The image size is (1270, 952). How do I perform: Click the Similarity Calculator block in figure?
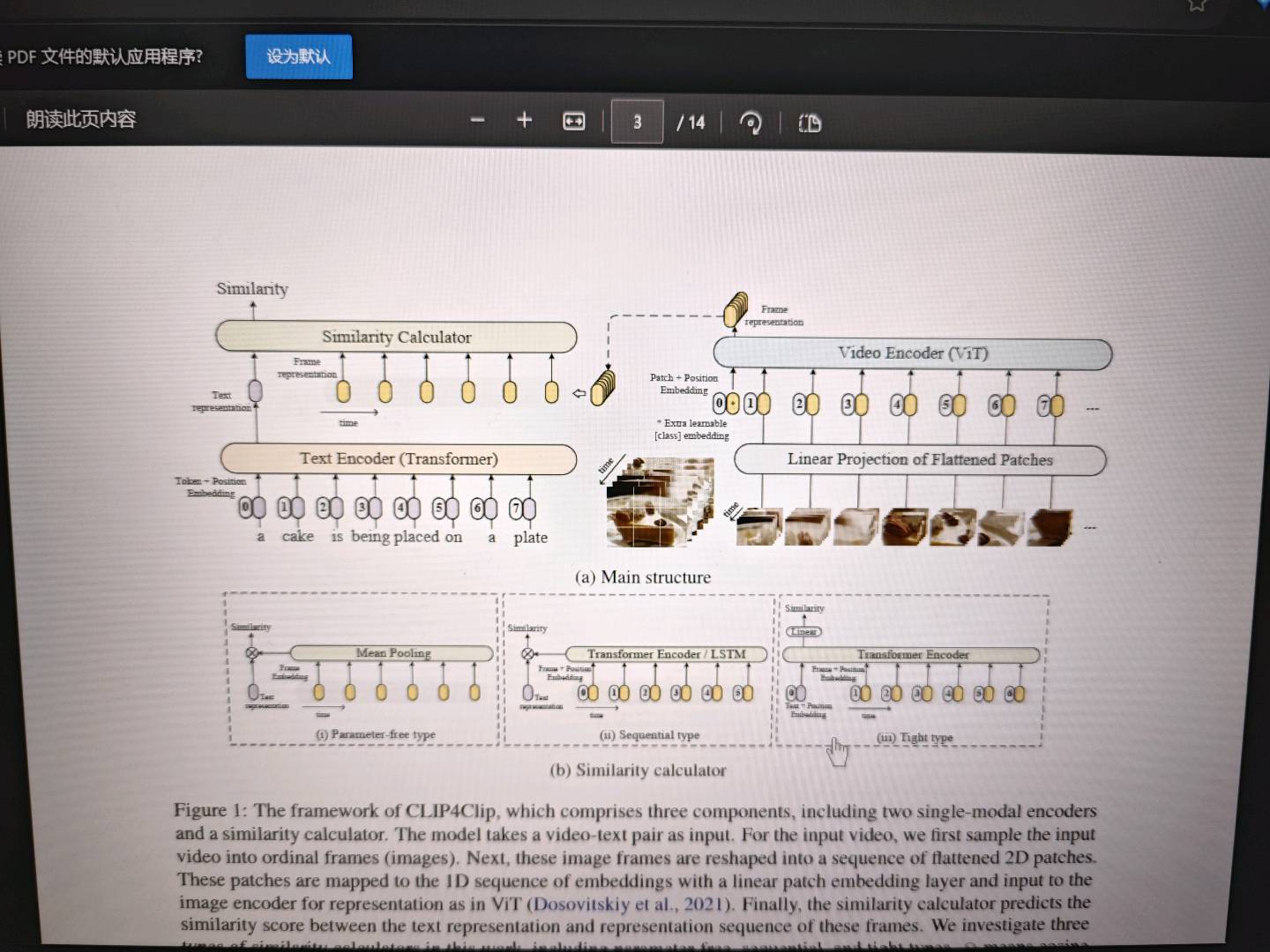coord(396,337)
